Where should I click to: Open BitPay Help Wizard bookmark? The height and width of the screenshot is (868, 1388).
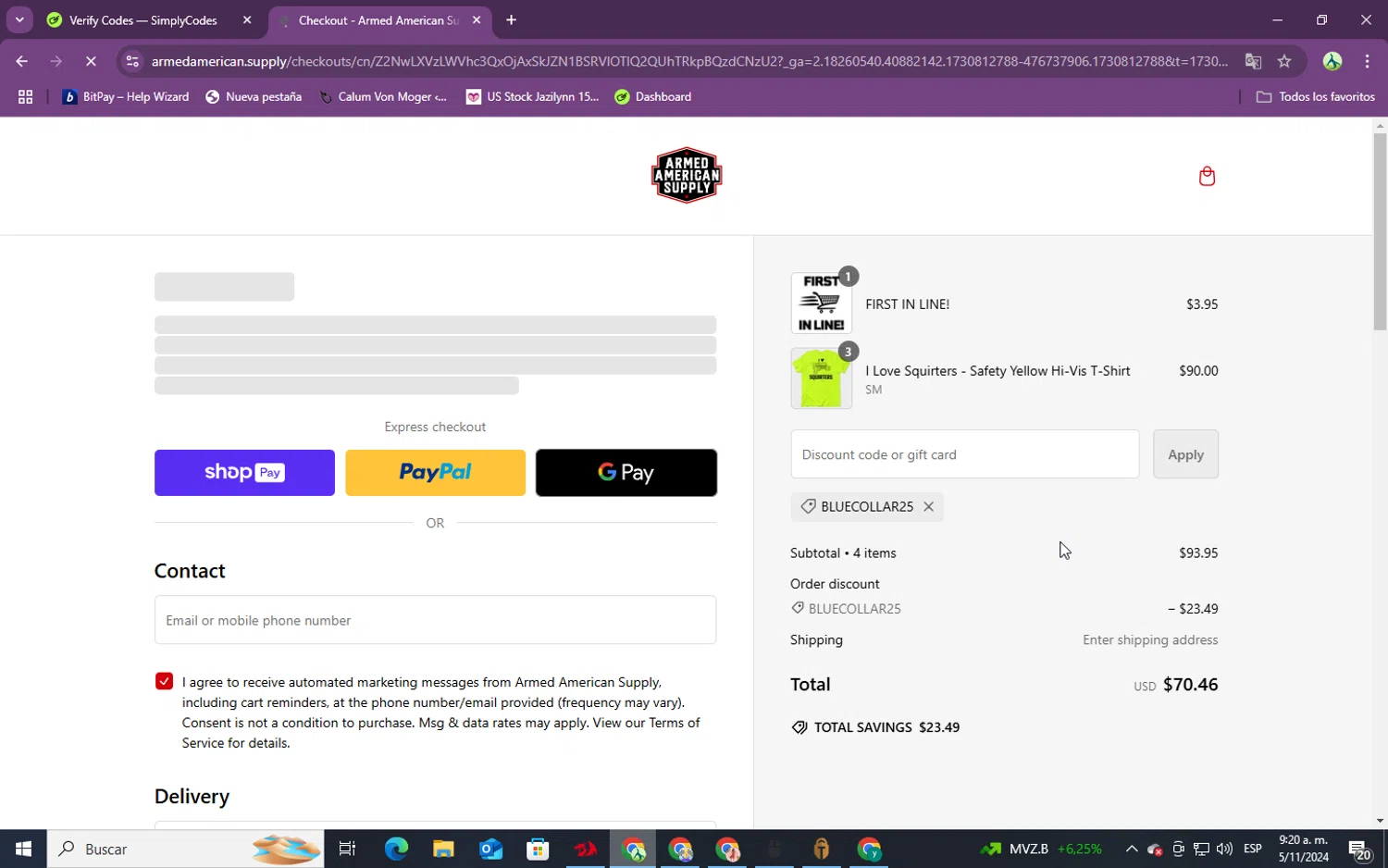(125, 96)
